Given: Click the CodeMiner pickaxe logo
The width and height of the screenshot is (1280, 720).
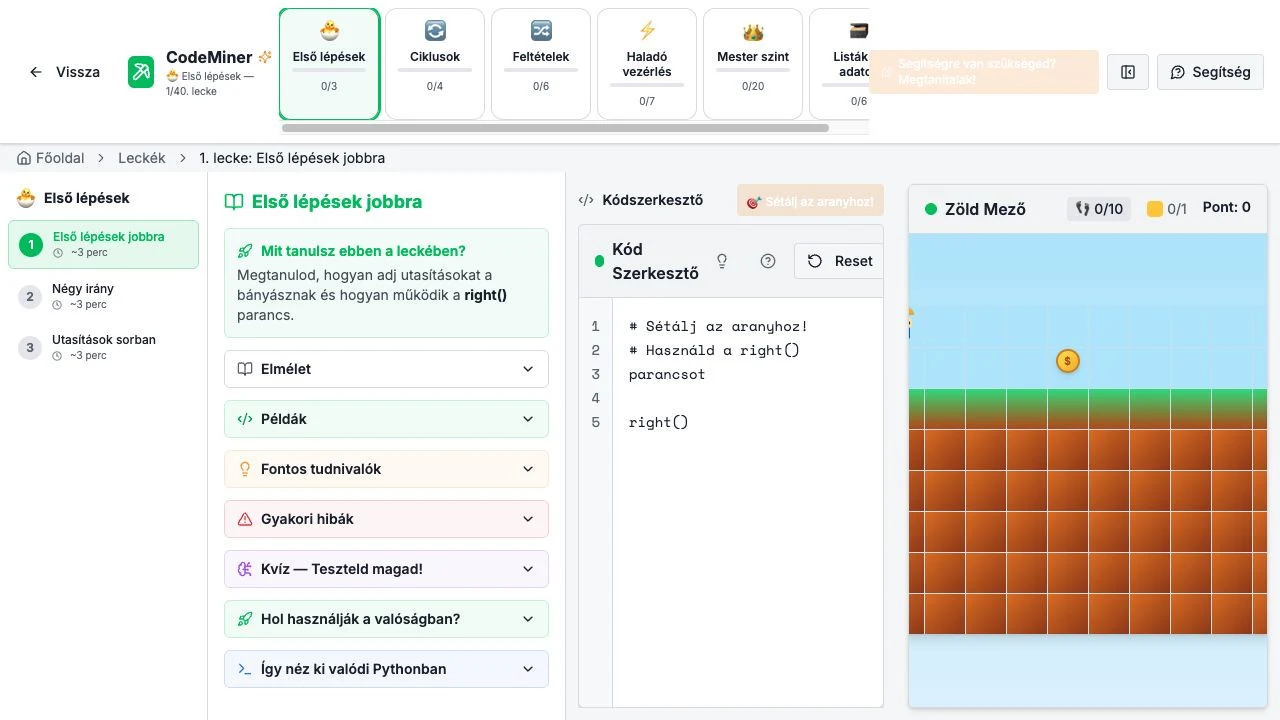Looking at the screenshot, I should point(141,72).
